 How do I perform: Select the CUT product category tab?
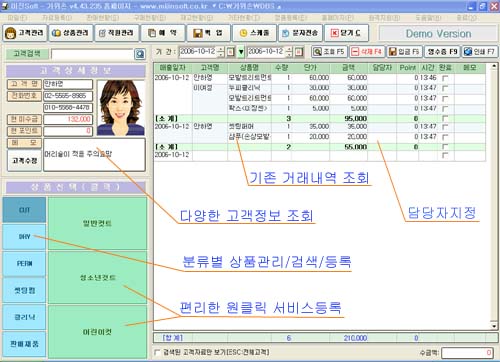click(24, 210)
